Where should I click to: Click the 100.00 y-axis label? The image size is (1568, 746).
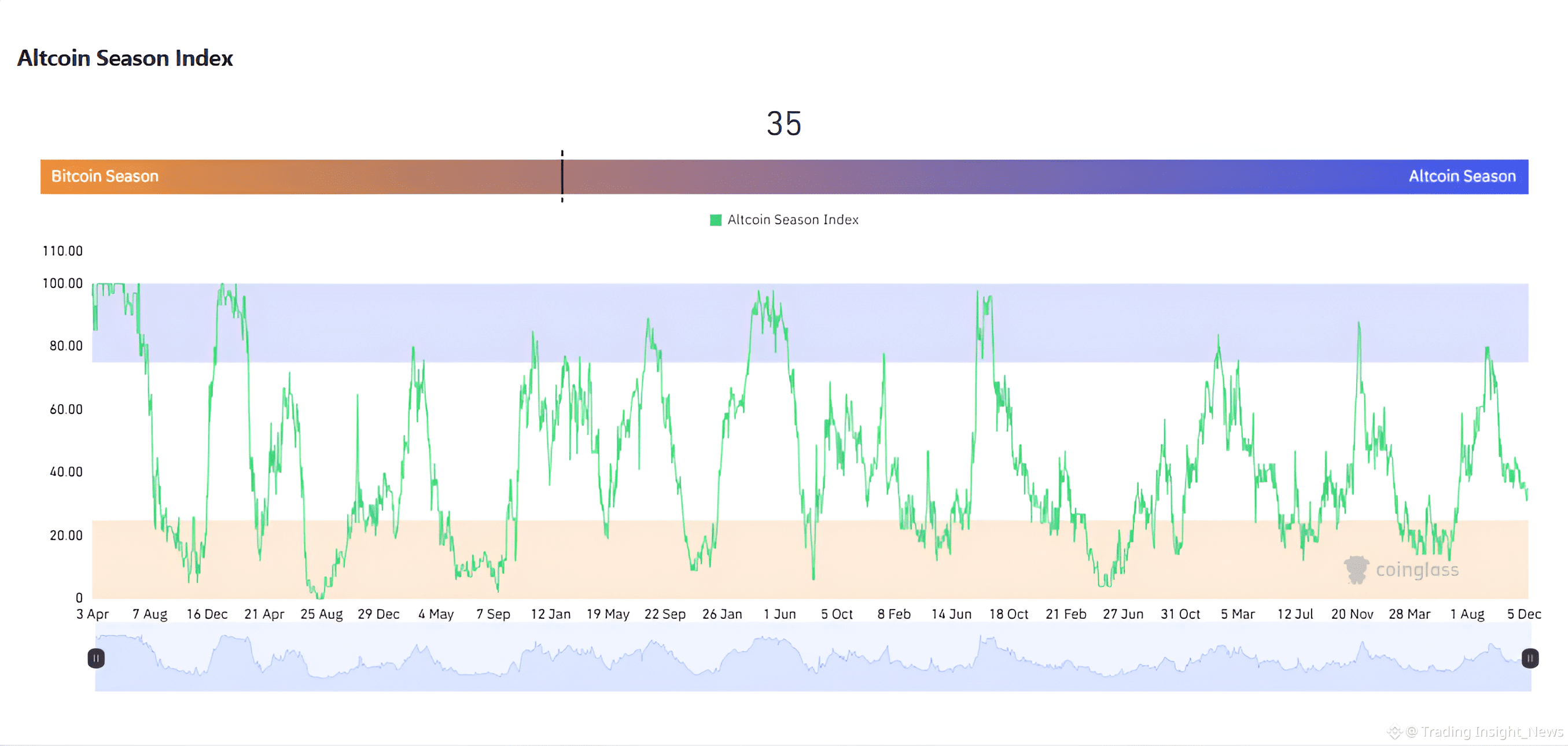pyautogui.click(x=62, y=283)
